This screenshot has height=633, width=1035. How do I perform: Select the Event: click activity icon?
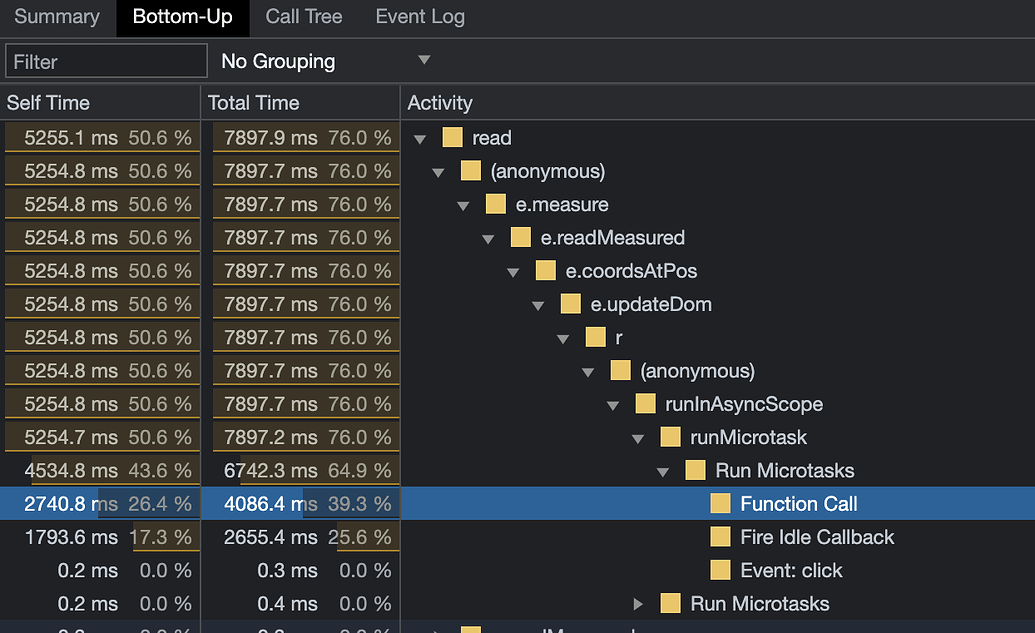(720, 570)
